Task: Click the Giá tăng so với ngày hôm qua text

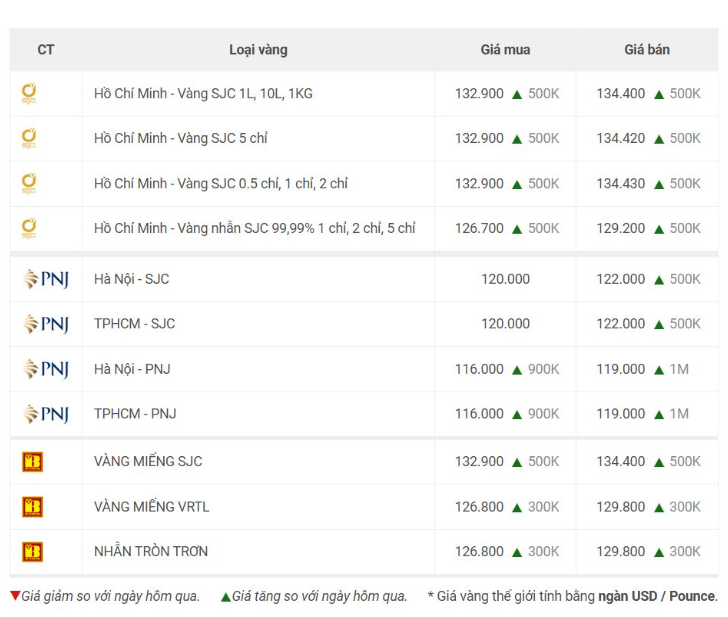Action: tap(319, 596)
